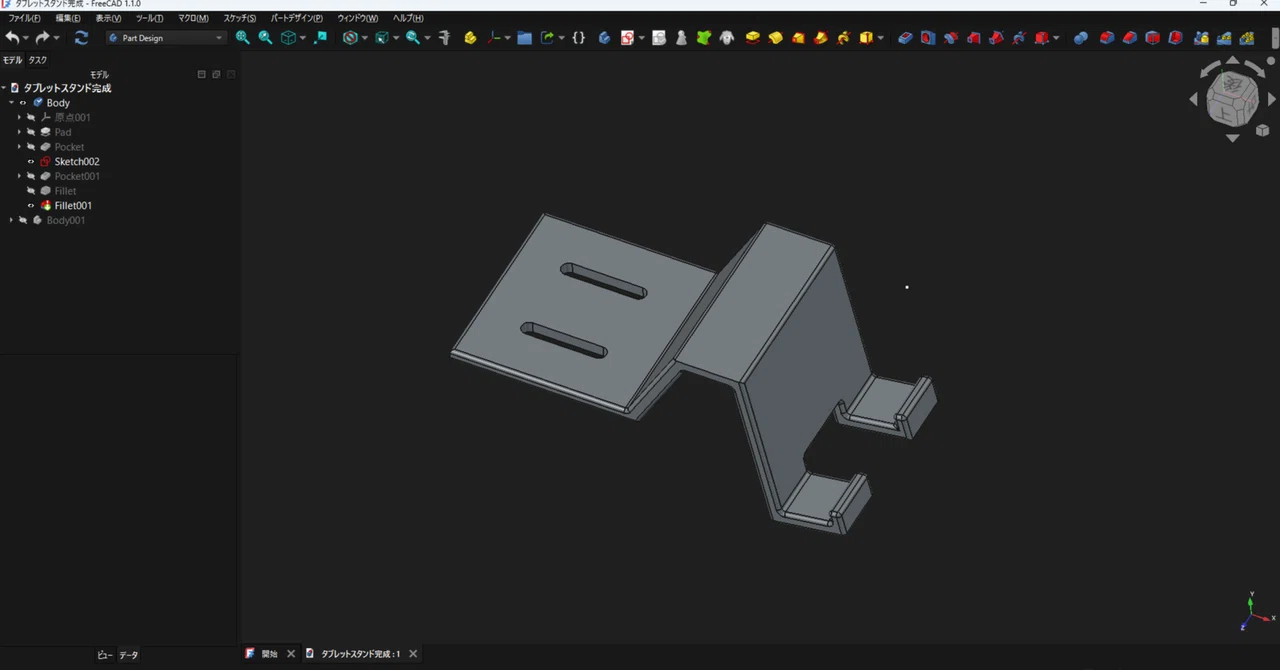Click the Additive Pipe icon
1280x670 pixels.
(x=820, y=38)
